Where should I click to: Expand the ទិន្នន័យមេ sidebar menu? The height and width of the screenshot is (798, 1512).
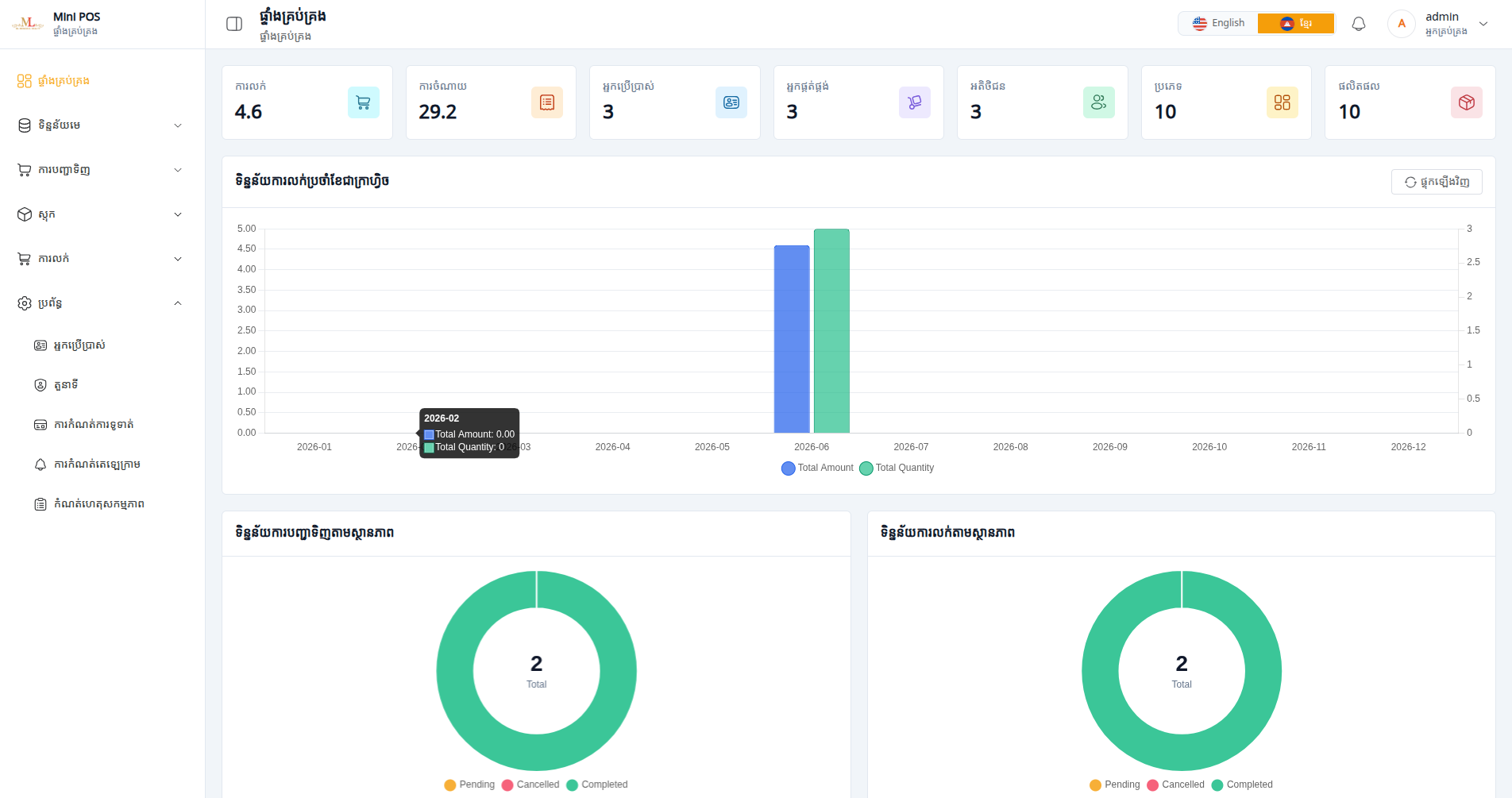click(x=102, y=125)
